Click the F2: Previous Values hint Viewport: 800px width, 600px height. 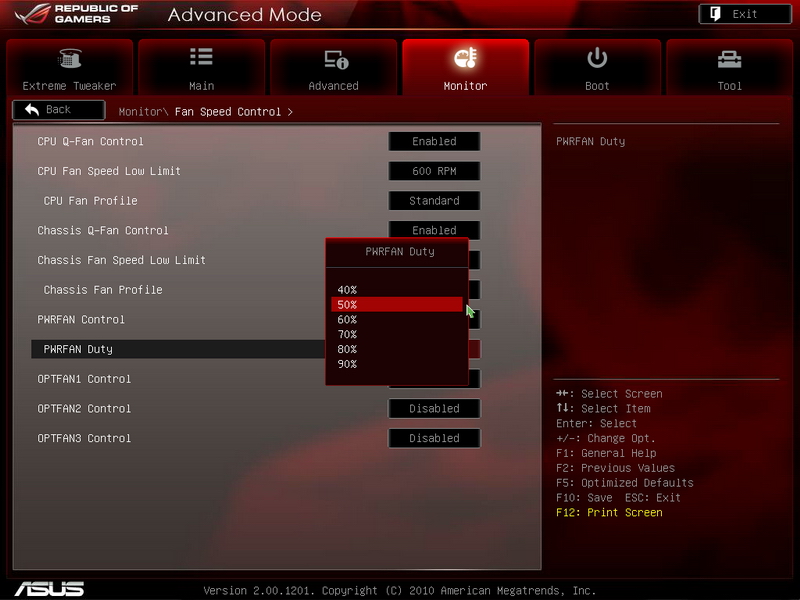(615, 468)
